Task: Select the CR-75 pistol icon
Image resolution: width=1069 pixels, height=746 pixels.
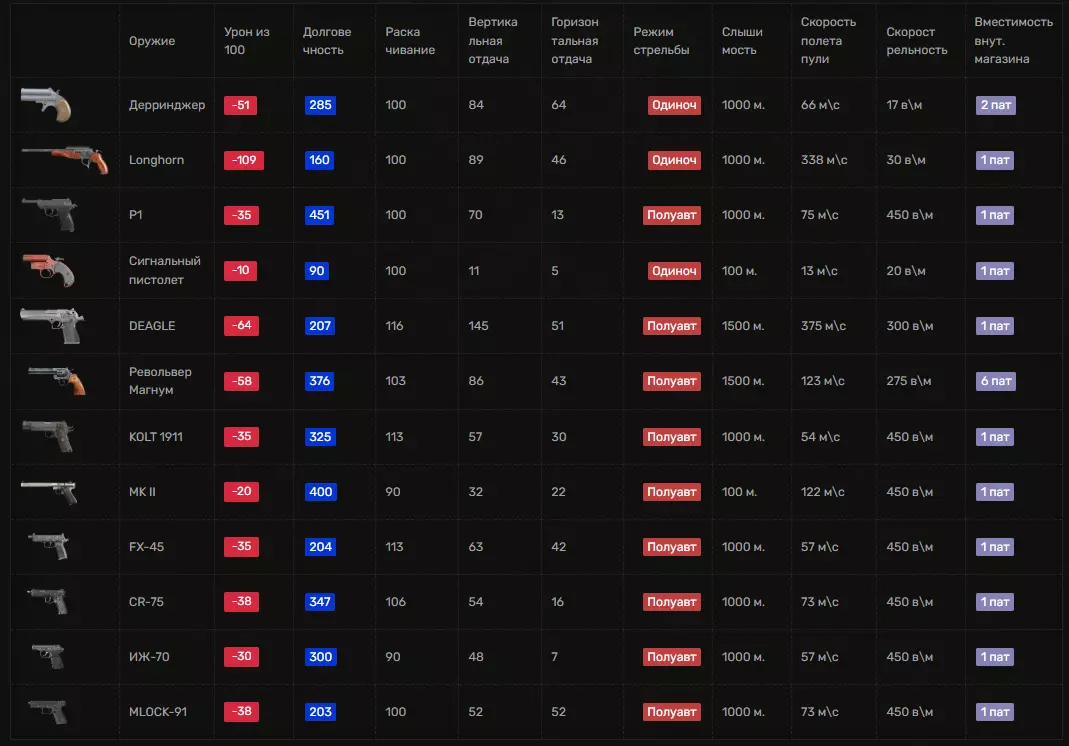Action: (48, 601)
